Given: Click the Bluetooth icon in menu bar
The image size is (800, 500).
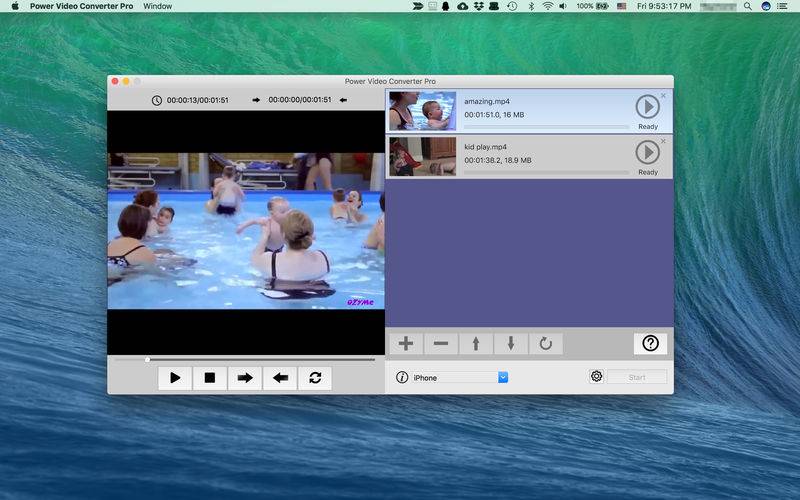Looking at the screenshot, I should click(531, 6).
